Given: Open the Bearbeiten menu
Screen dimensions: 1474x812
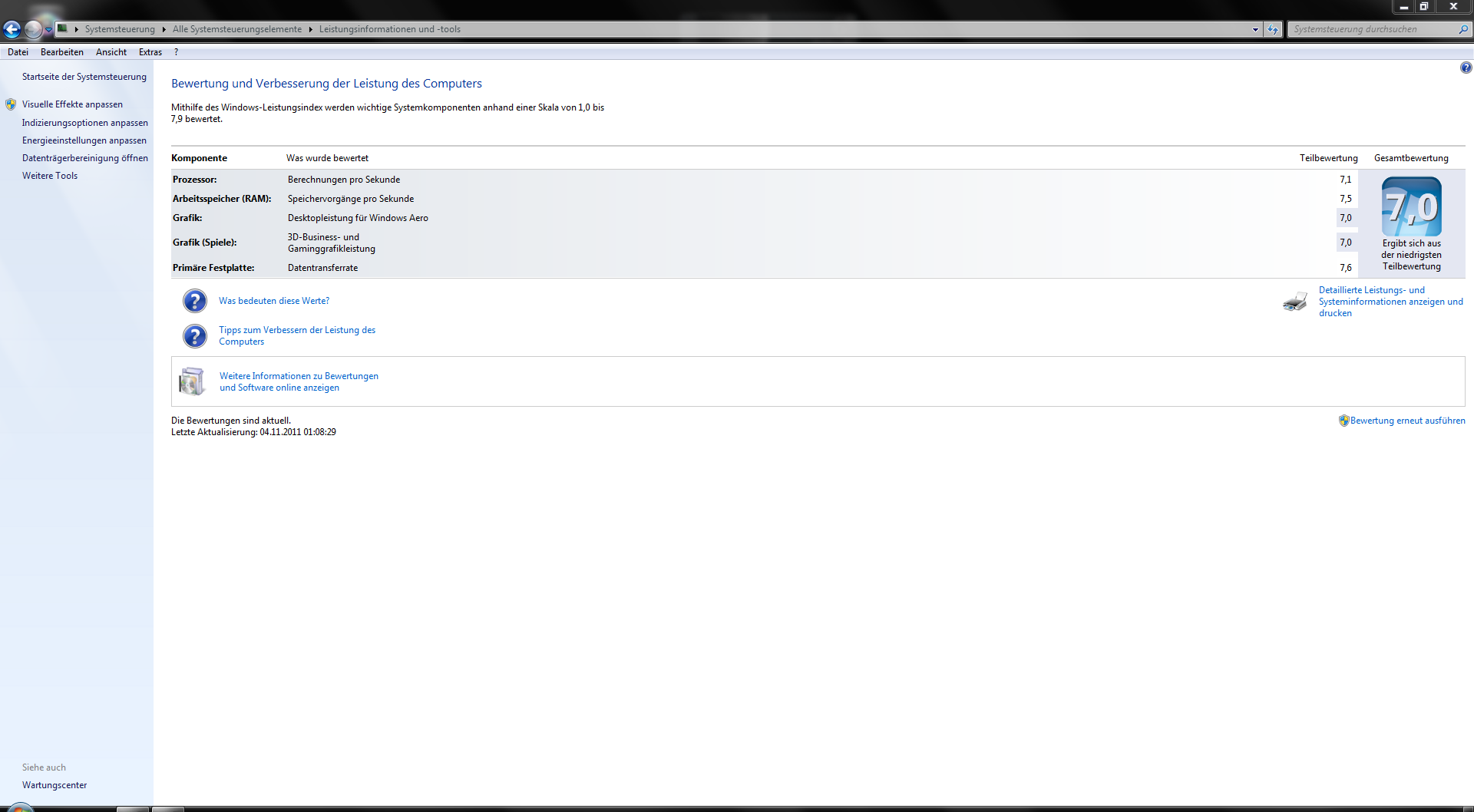Looking at the screenshot, I should pyautogui.click(x=62, y=52).
